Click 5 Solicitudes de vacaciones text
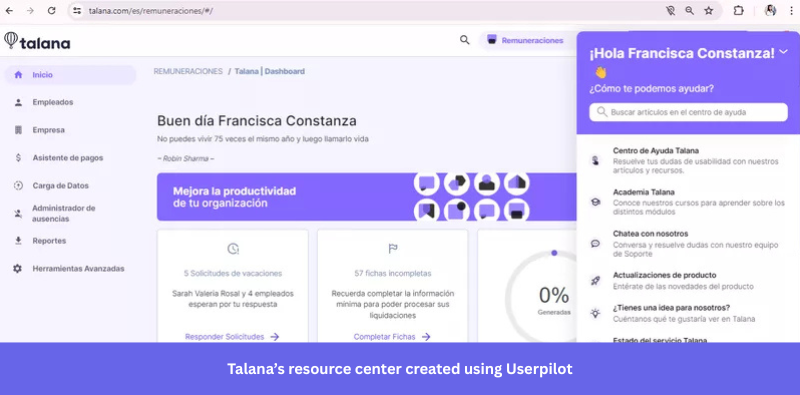 tap(233, 274)
